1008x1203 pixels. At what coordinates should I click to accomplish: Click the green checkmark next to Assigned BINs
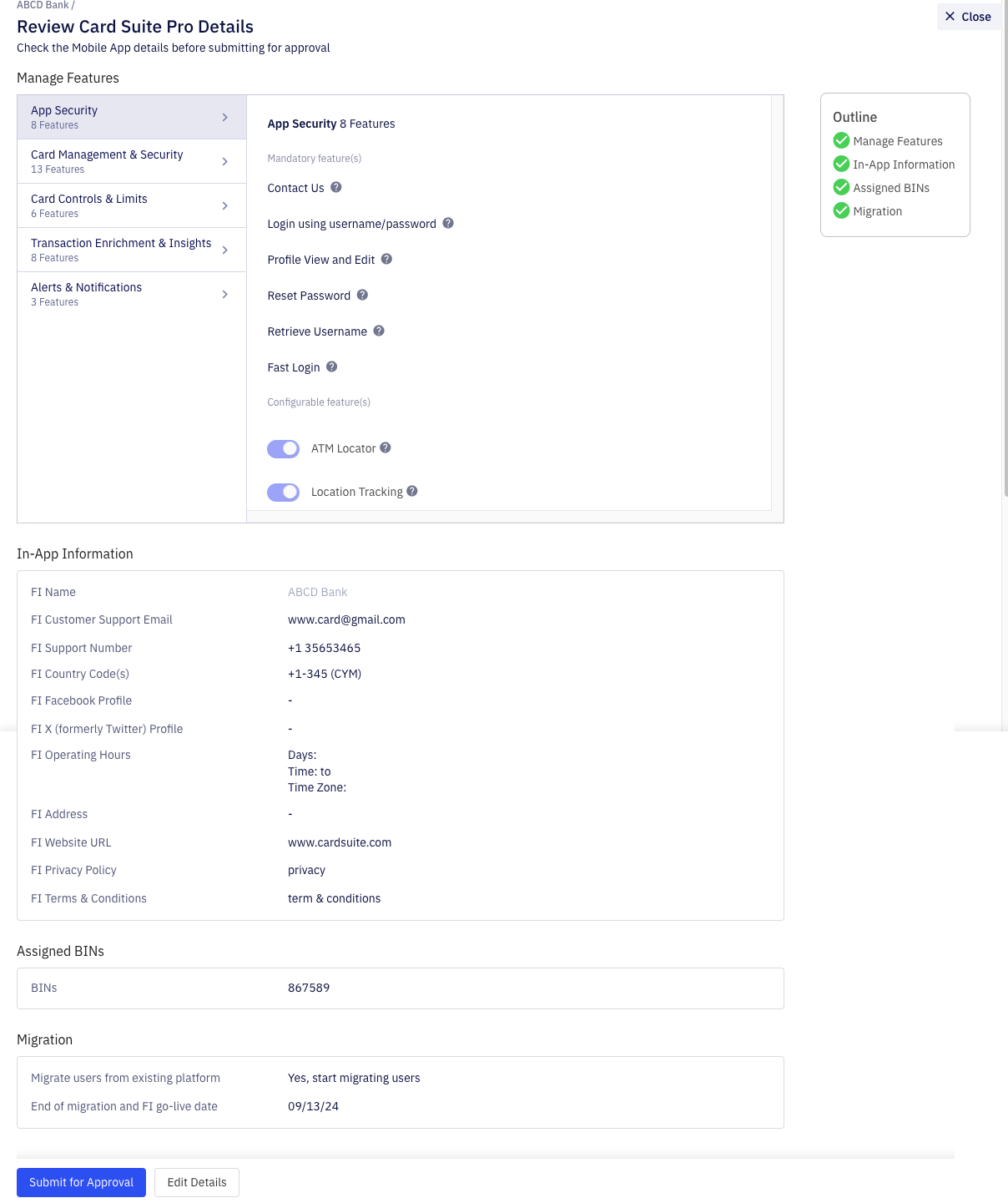tap(841, 187)
